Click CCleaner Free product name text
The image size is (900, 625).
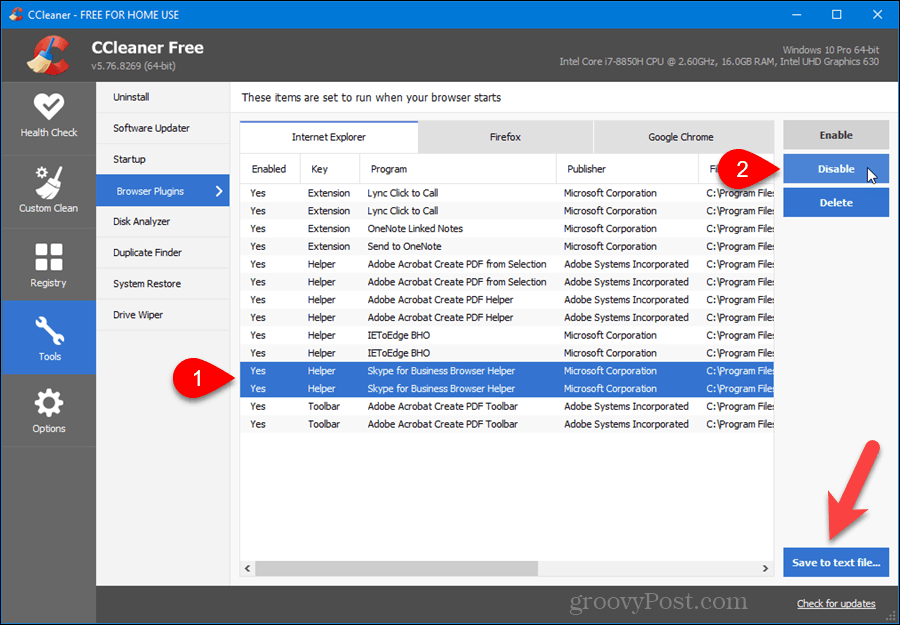click(148, 48)
